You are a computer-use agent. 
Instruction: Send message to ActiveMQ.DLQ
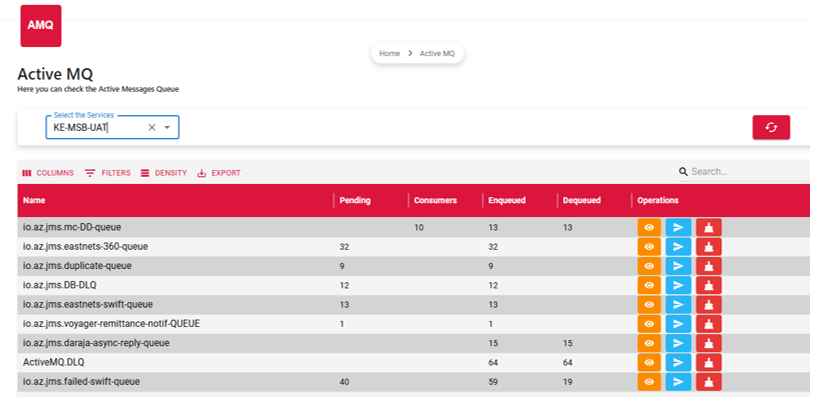(678, 363)
